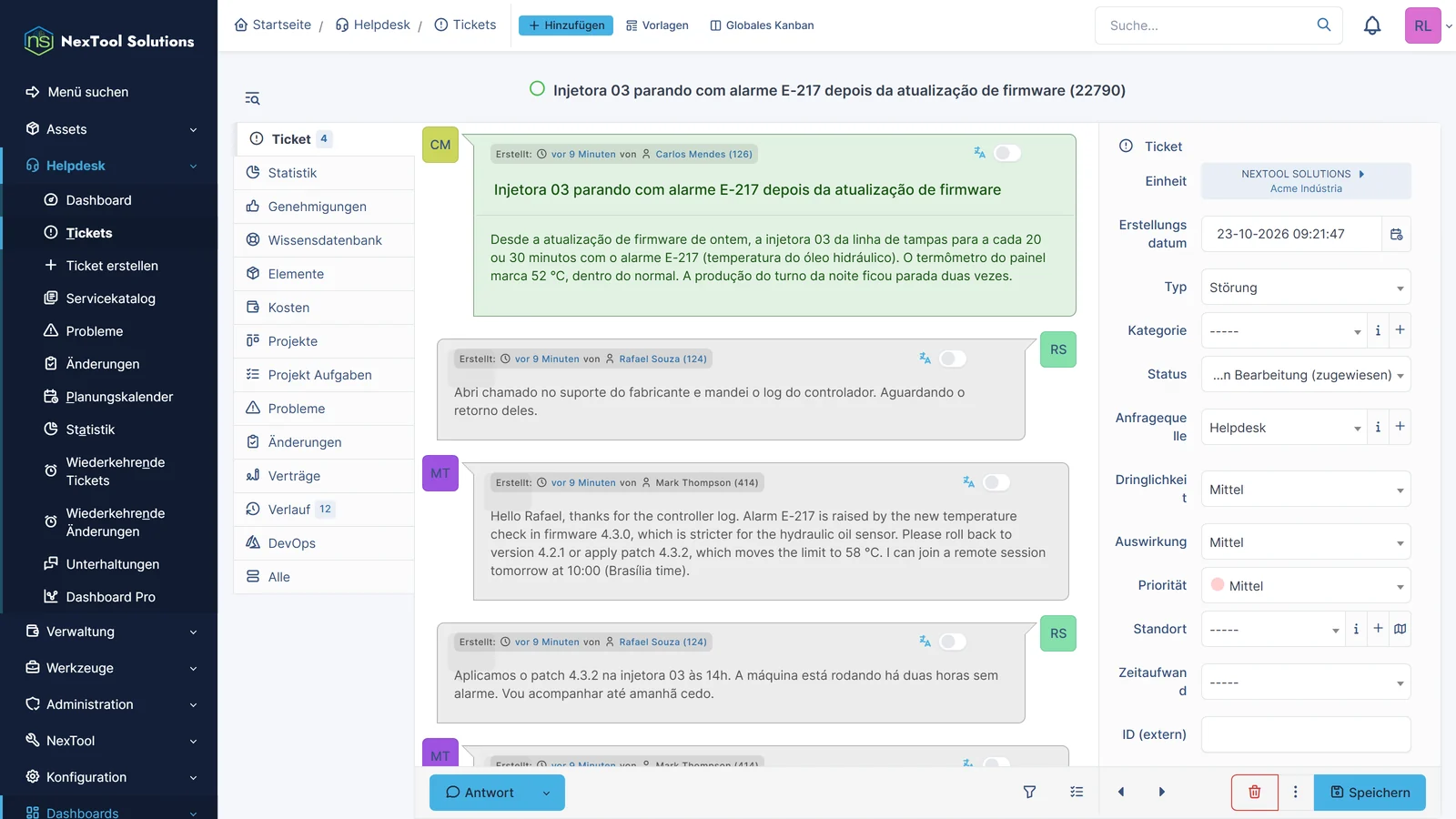Click the open ticket status circle

click(x=537, y=89)
